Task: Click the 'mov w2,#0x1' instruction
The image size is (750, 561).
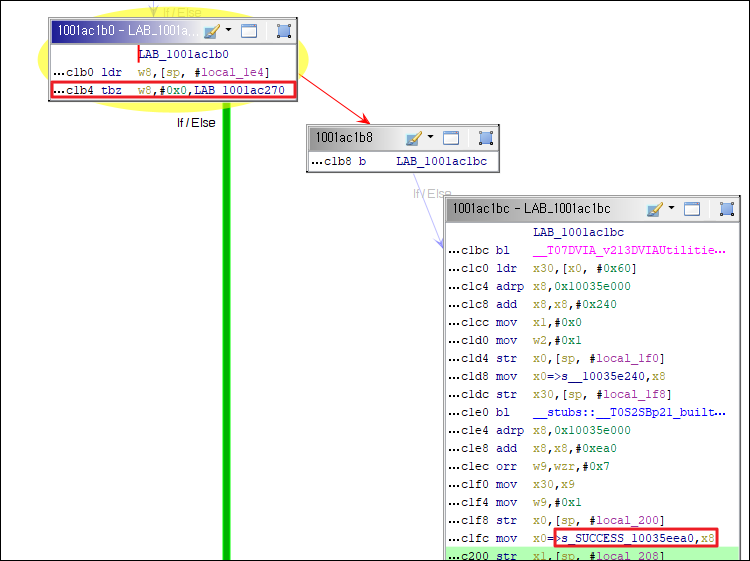Action: tap(515, 341)
